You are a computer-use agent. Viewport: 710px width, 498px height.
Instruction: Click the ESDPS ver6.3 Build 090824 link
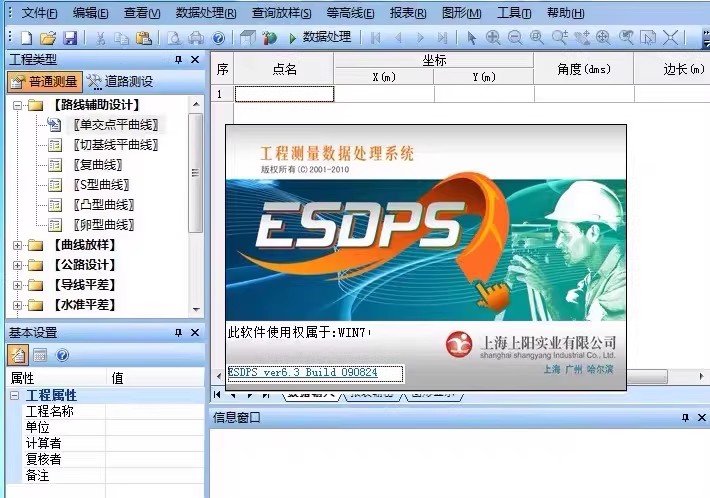[x=302, y=373]
